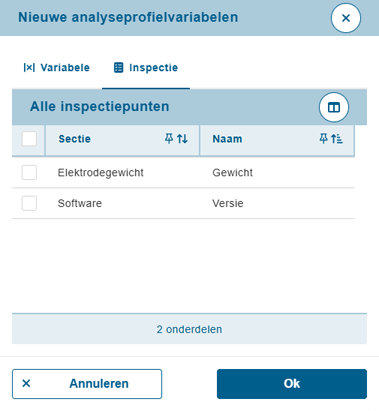Switch to the Variabele tab
Screen dimensions: 379x411
(x=57, y=68)
